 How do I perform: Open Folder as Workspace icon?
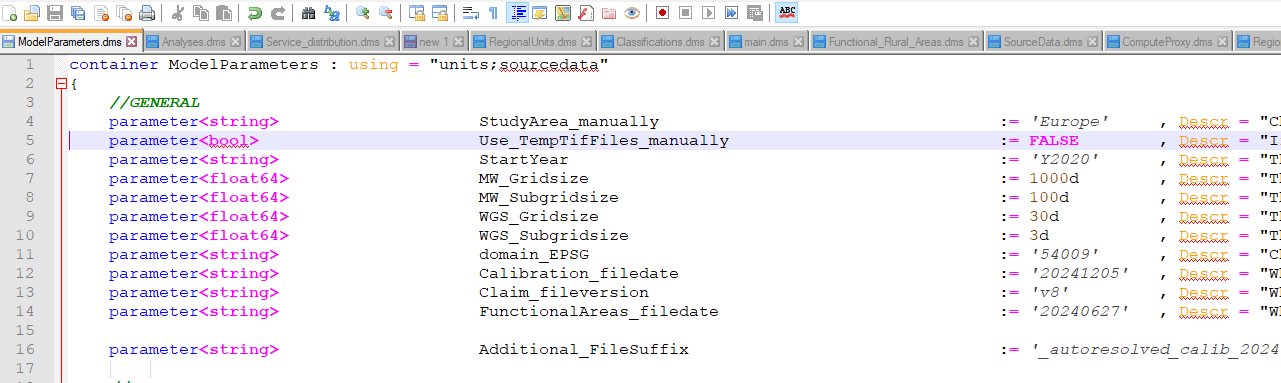tap(609, 13)
